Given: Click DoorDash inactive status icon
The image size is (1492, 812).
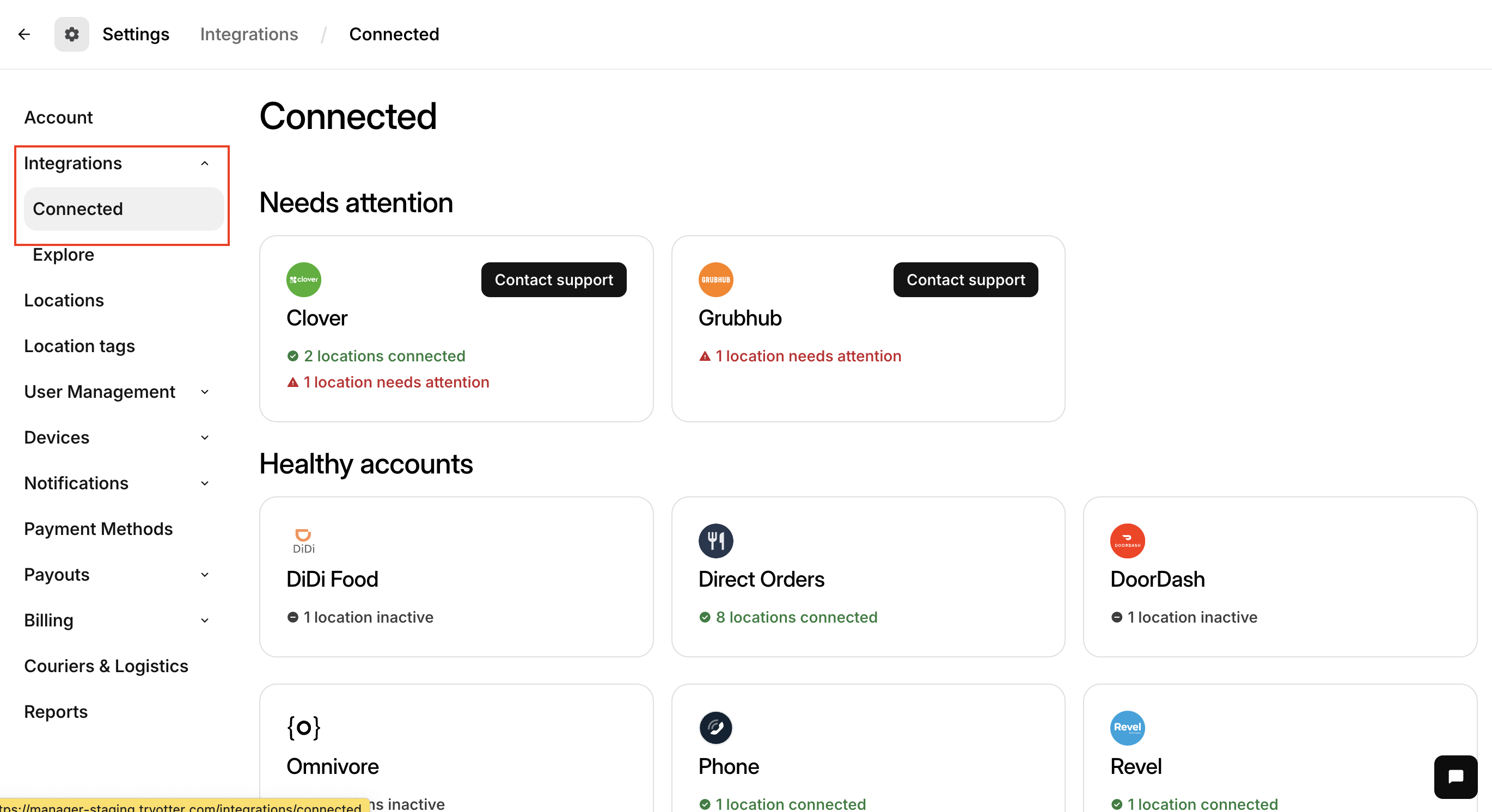Looking at the screenshot, I should (1117, 618).
